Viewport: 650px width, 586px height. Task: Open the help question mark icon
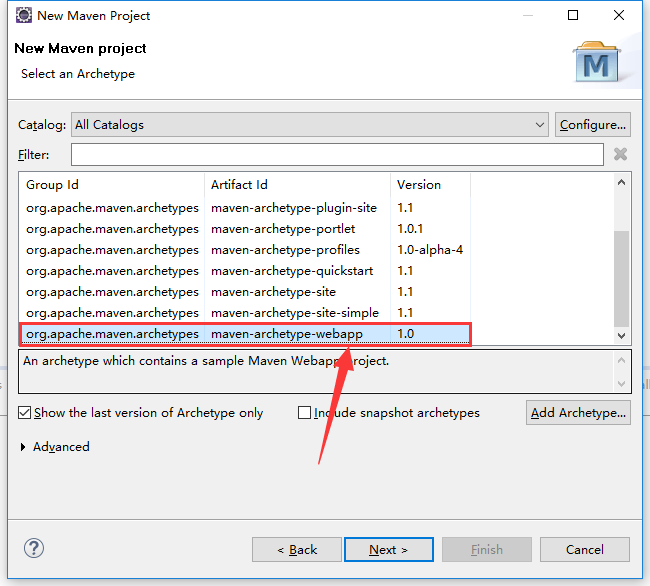34,549
